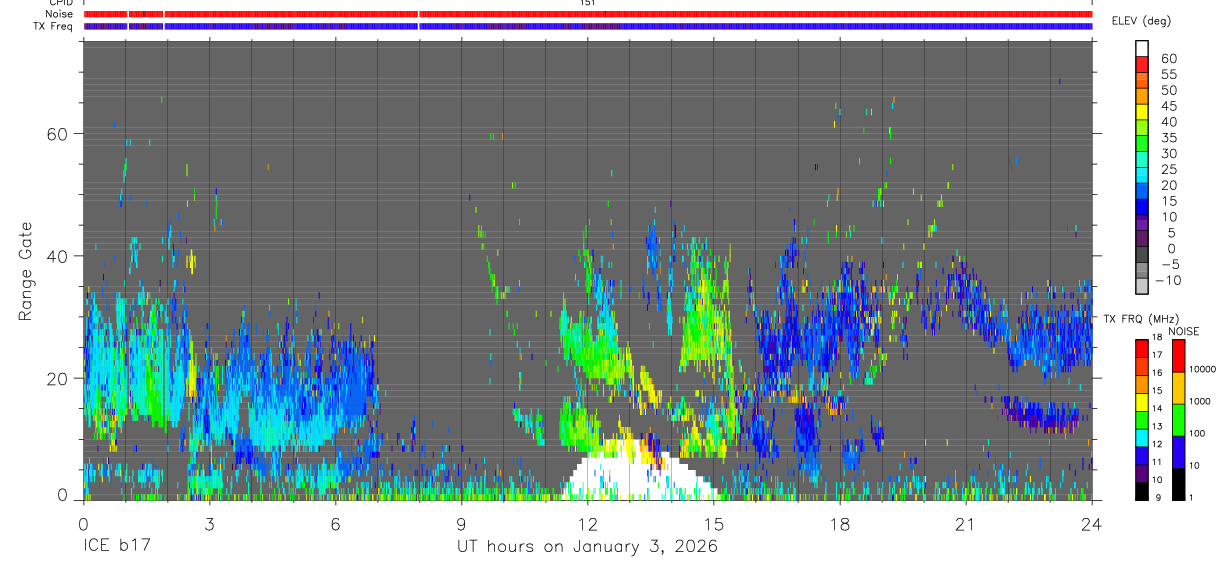The image size is (1228, 567).
Task: Pick the ELEV swatch between 50 and 55
Action: pyautogui.click(x=1143, y=81)
